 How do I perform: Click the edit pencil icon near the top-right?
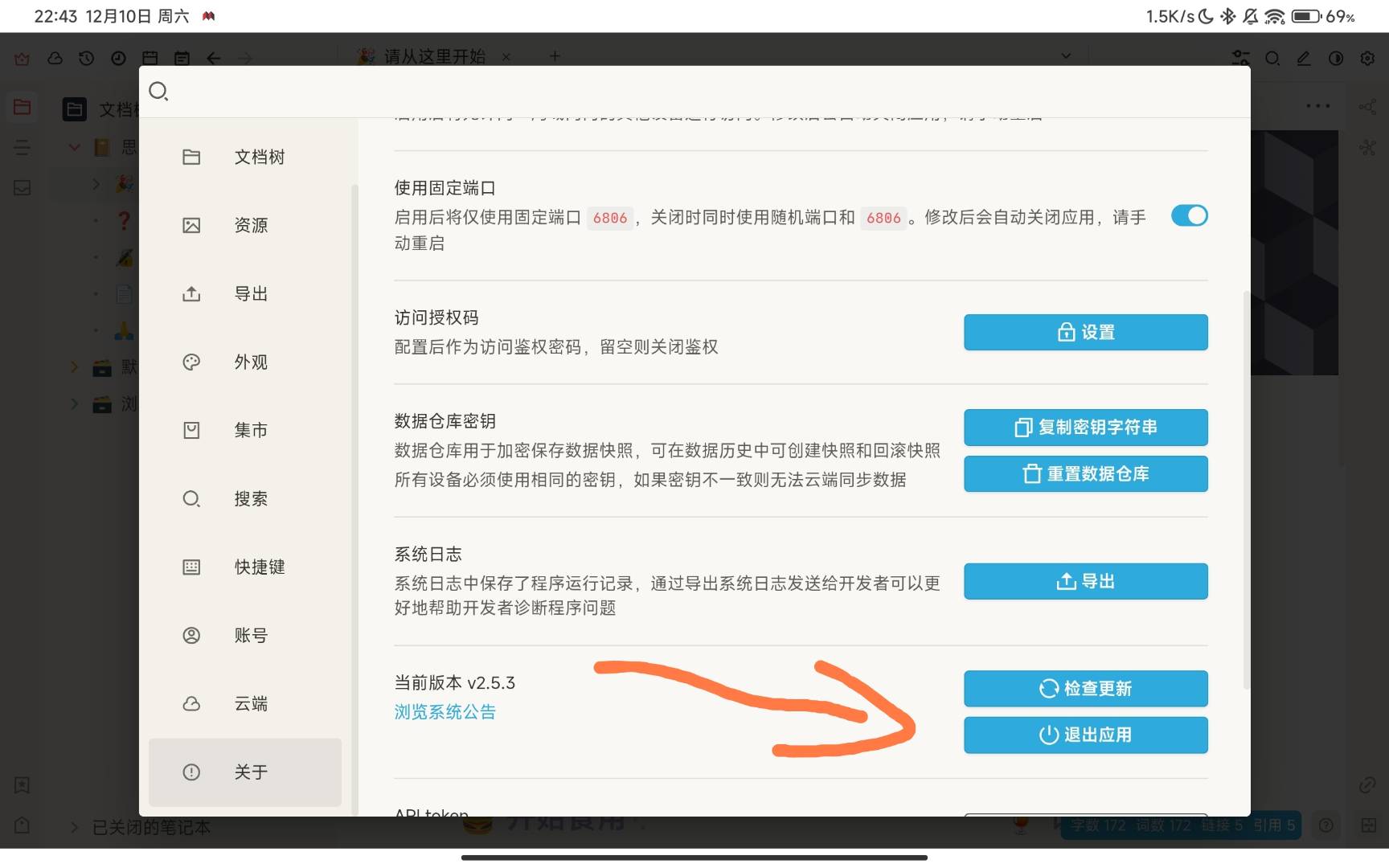[1303, 58]
